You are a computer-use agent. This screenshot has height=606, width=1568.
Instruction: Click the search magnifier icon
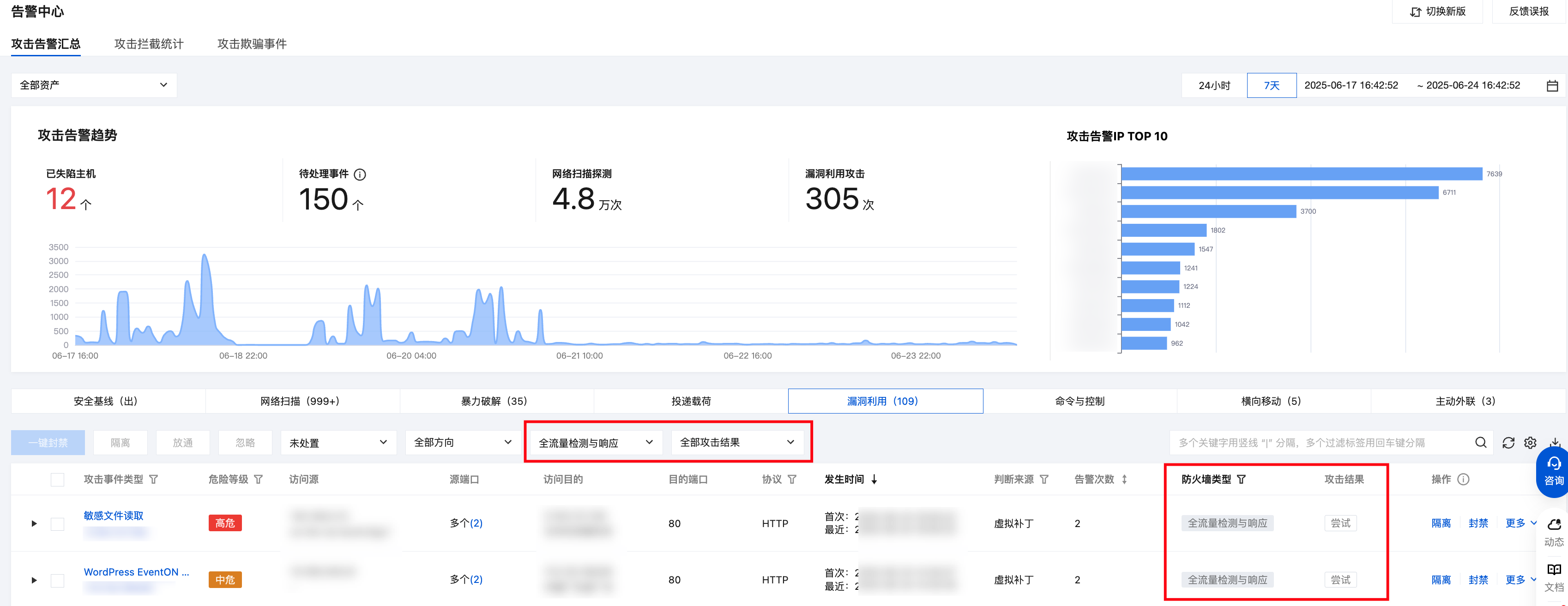[x=1480, y=442]
